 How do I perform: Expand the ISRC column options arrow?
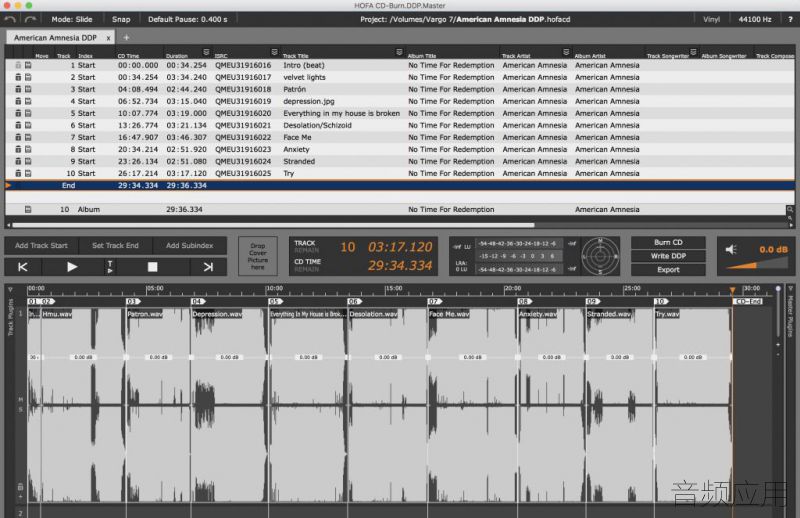[x=274, y=52]
